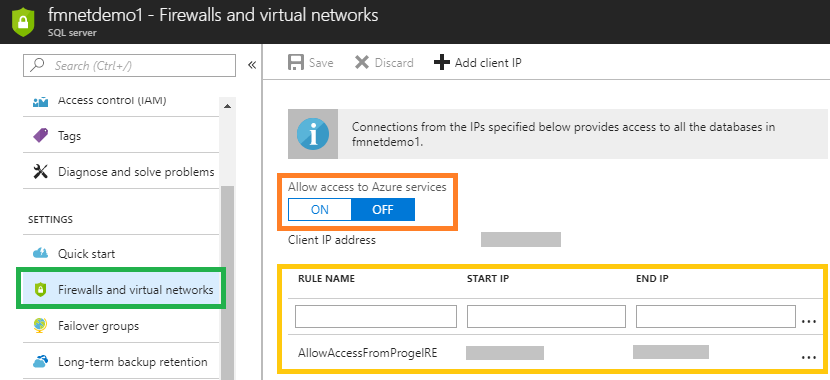Click the sidebar scroll up arrow
This screenshot has width=830, height=380.
pos(228,106)
